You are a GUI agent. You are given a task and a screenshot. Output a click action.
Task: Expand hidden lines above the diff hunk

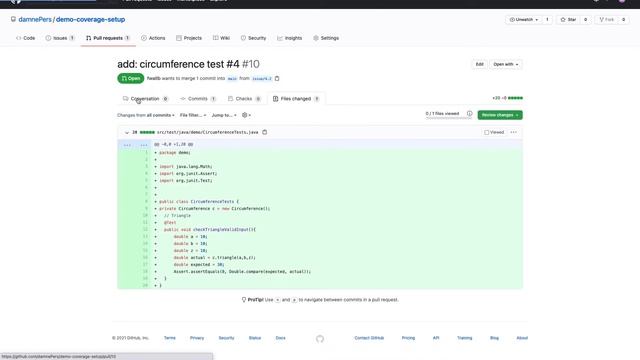(135, 144)
